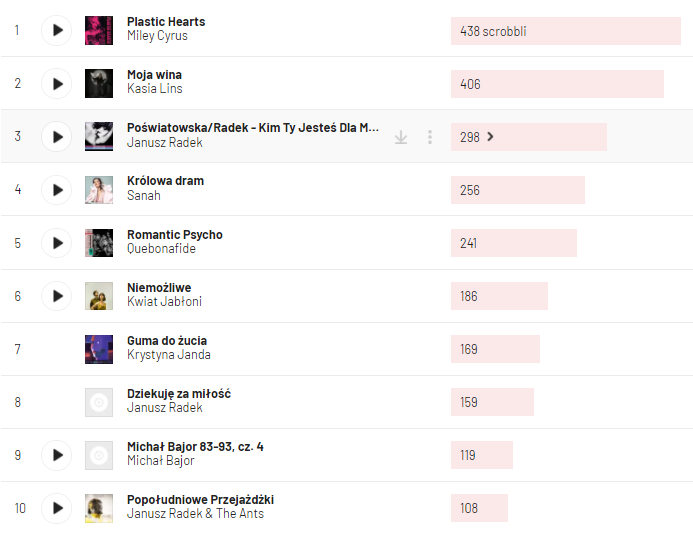Open the Plastic Hearts album cover thumbnail
693x534 pixels.
(x=99, y=30)
